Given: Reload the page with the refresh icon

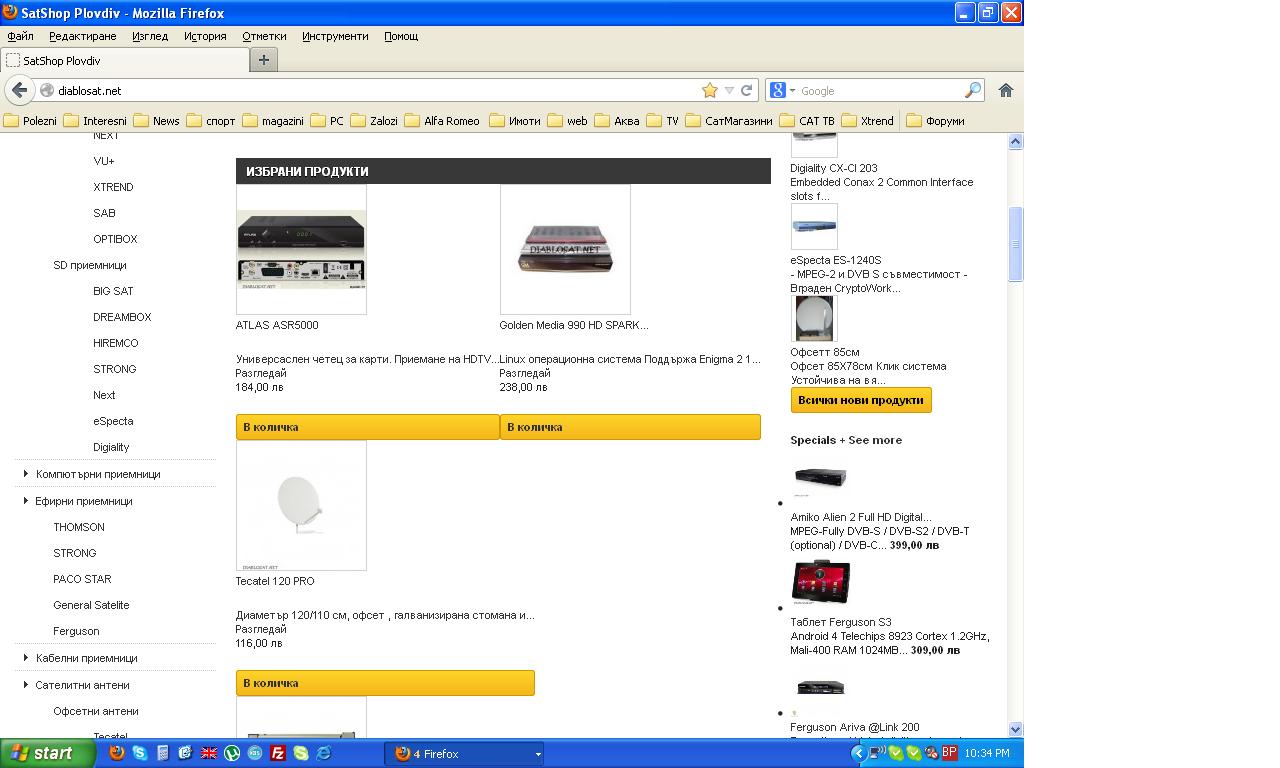Looking at the screenshot, I should (x=746, y=90).
